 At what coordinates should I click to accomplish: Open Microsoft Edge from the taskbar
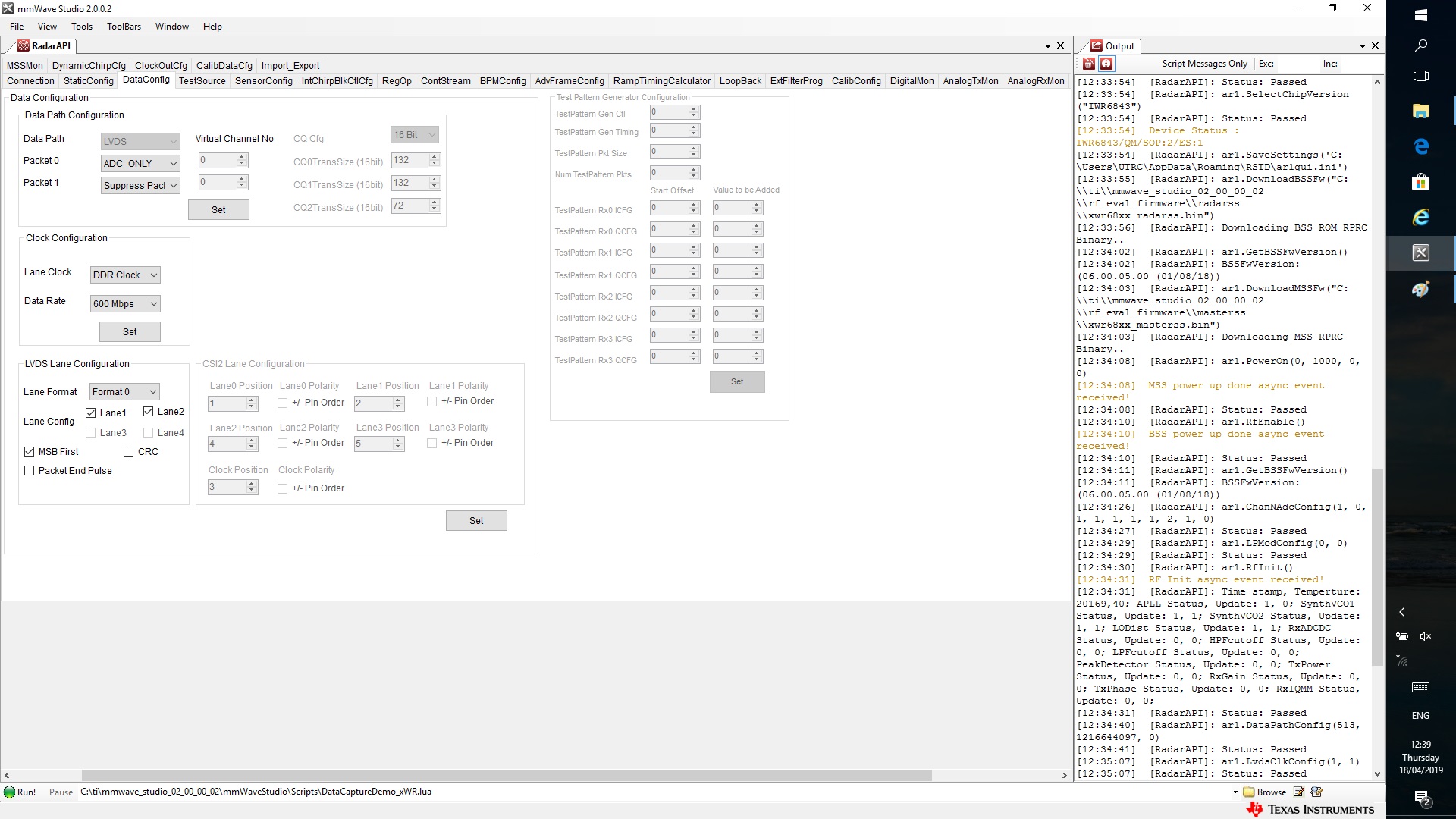coord(1421,146)
